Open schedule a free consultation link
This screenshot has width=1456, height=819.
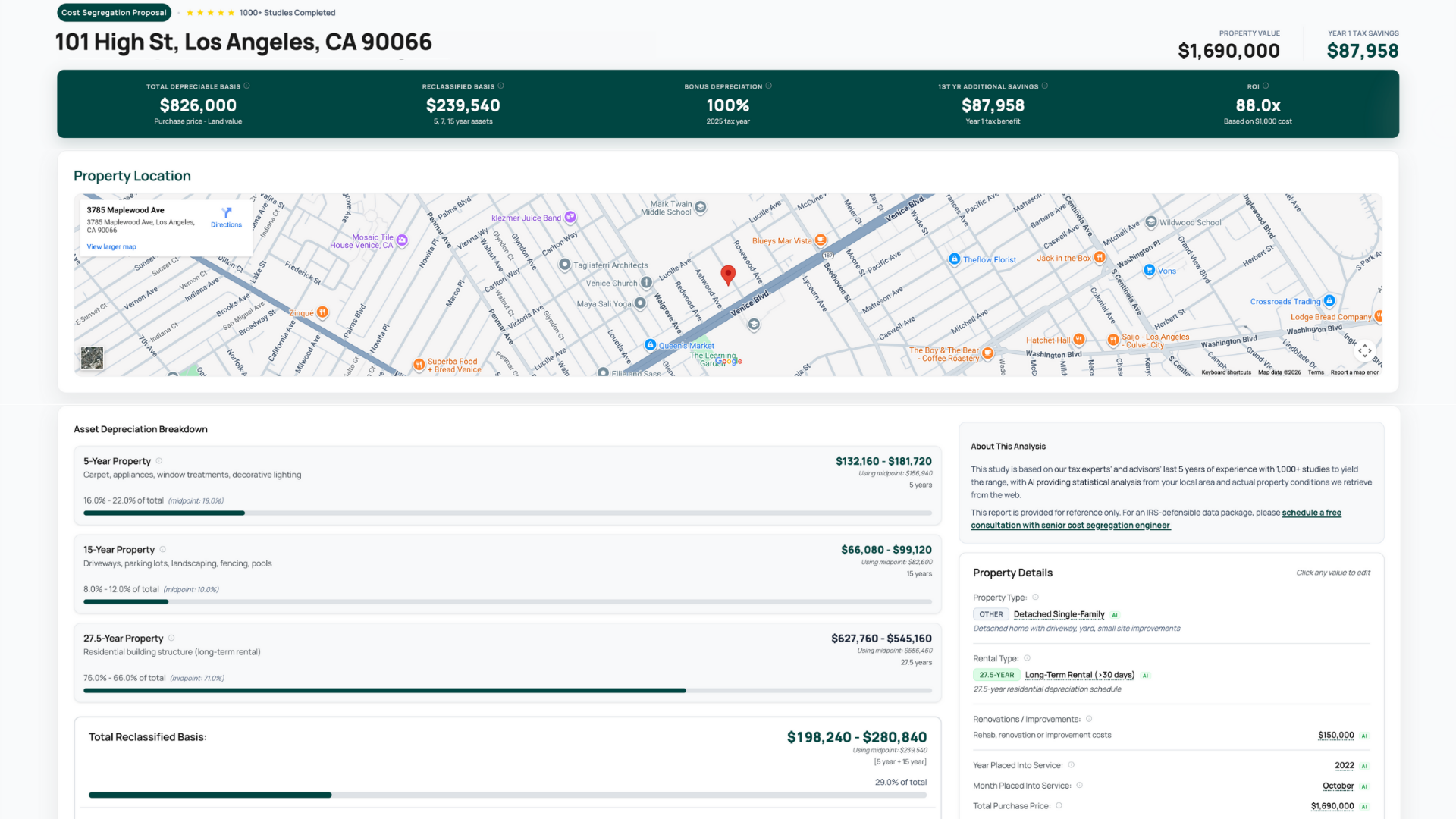tap(1311, 513)
